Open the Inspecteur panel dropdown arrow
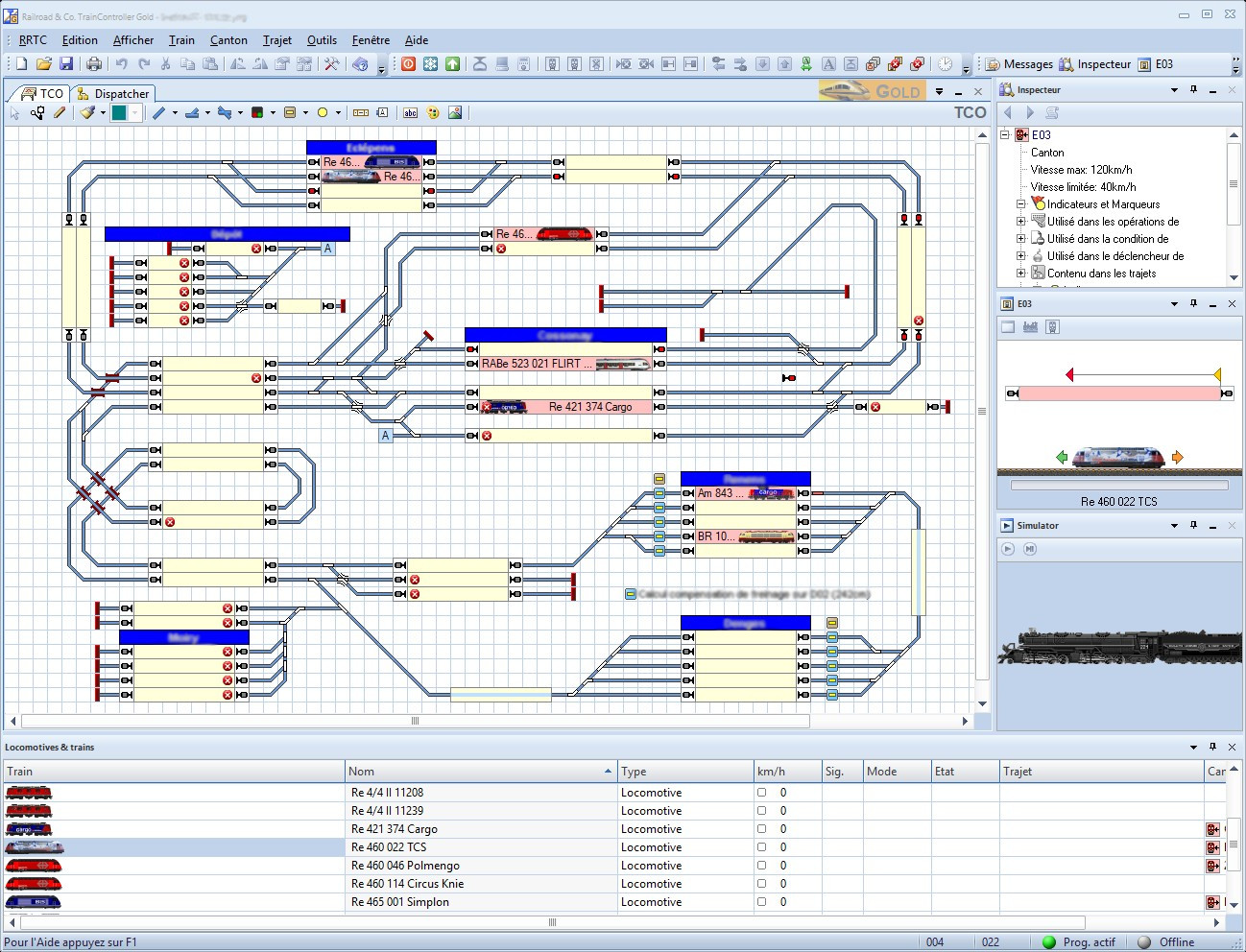 tap(1174, 90)
